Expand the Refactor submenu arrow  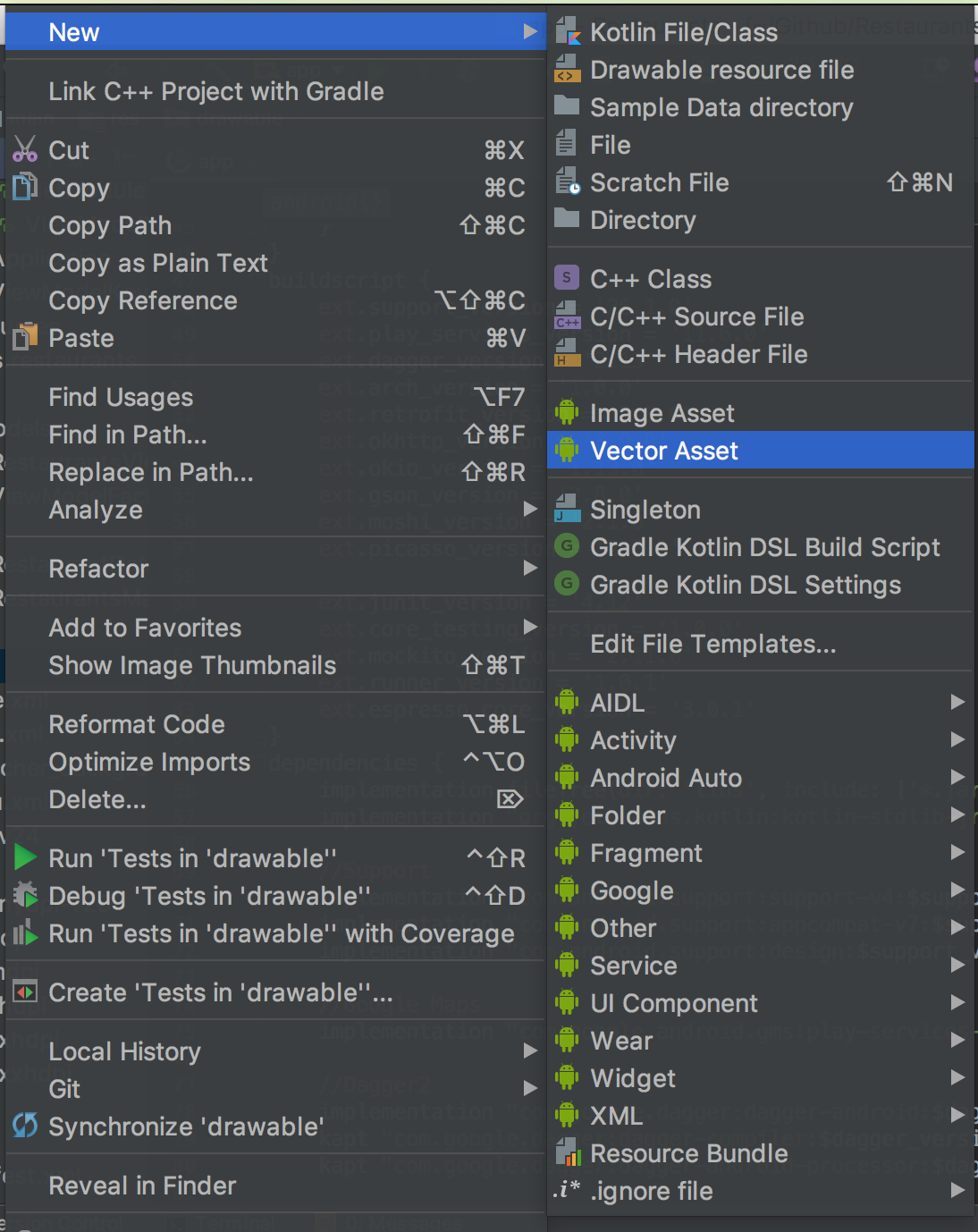click(530, 568)
